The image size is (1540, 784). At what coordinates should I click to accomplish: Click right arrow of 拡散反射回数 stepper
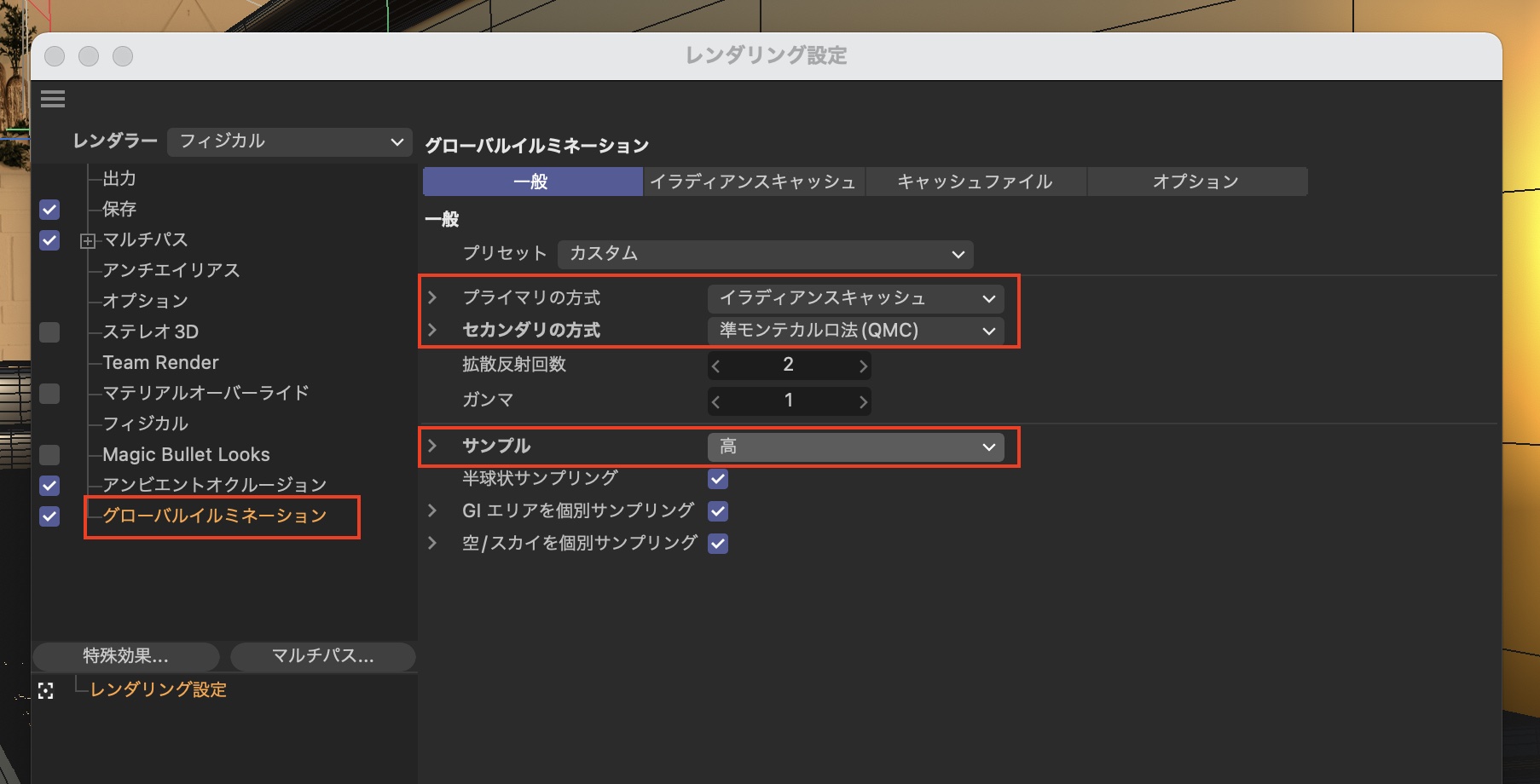pos(862,366)
